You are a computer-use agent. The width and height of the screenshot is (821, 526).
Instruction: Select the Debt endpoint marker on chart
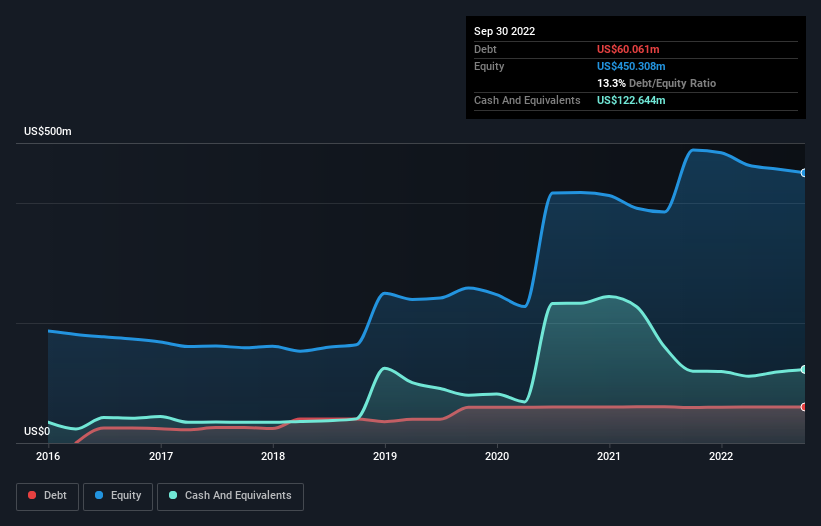pyautogui.click(x=804, y=407)
